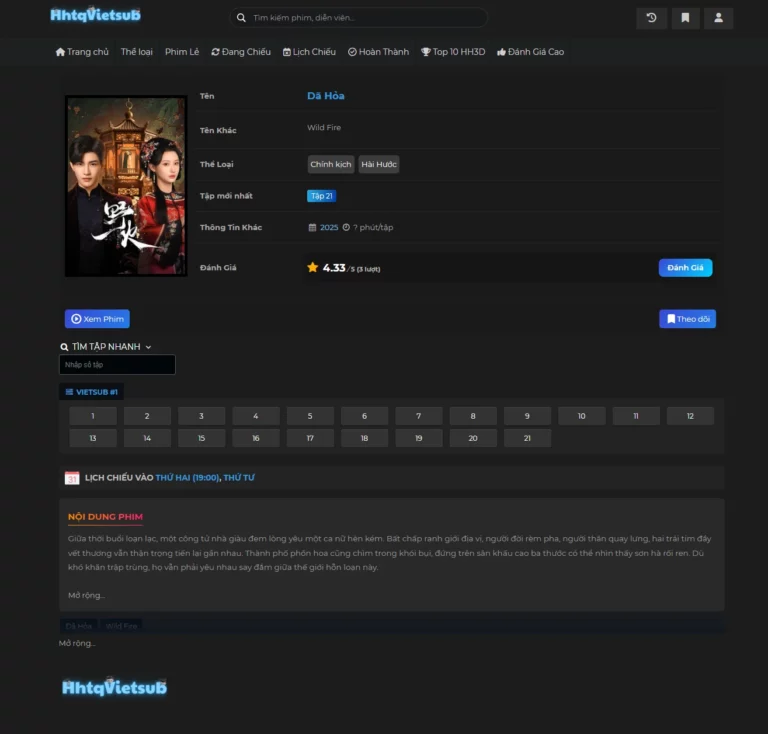Click the HhtqVietsub footer logo

tap(114, 688)
